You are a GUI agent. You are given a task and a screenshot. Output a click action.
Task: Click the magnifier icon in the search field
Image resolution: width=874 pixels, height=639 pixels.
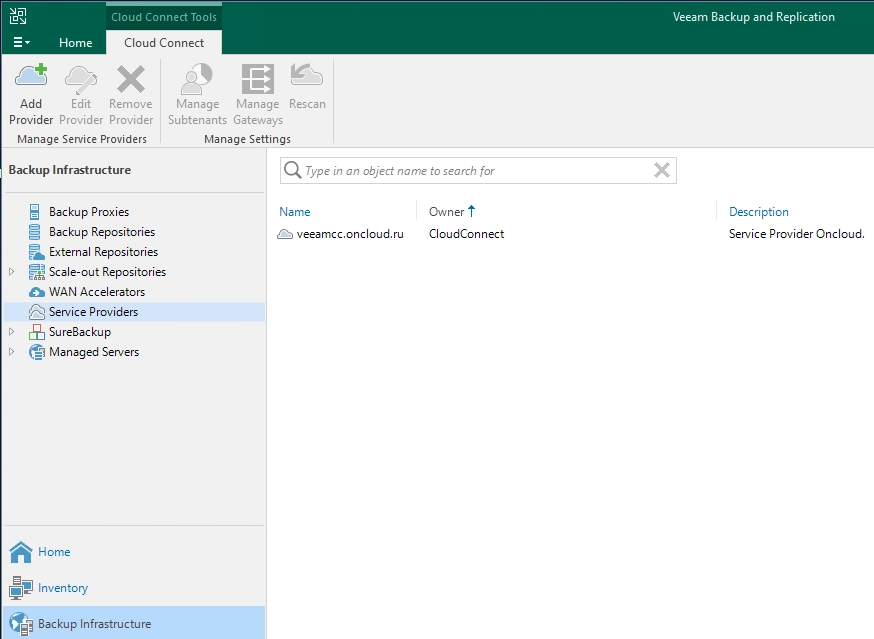[x=293, y=171]
